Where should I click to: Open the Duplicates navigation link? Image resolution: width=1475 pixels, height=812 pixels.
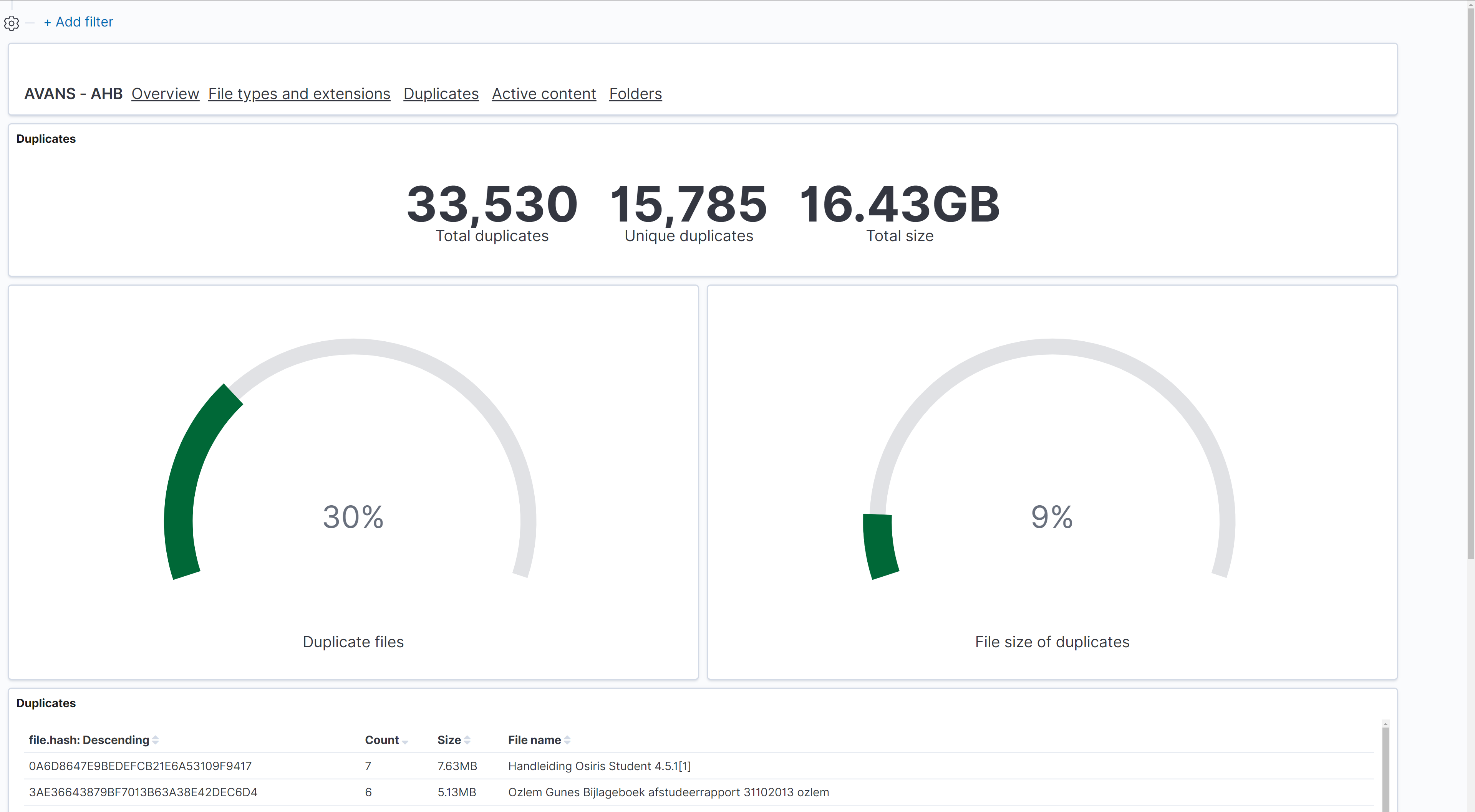tap(441, 93)
